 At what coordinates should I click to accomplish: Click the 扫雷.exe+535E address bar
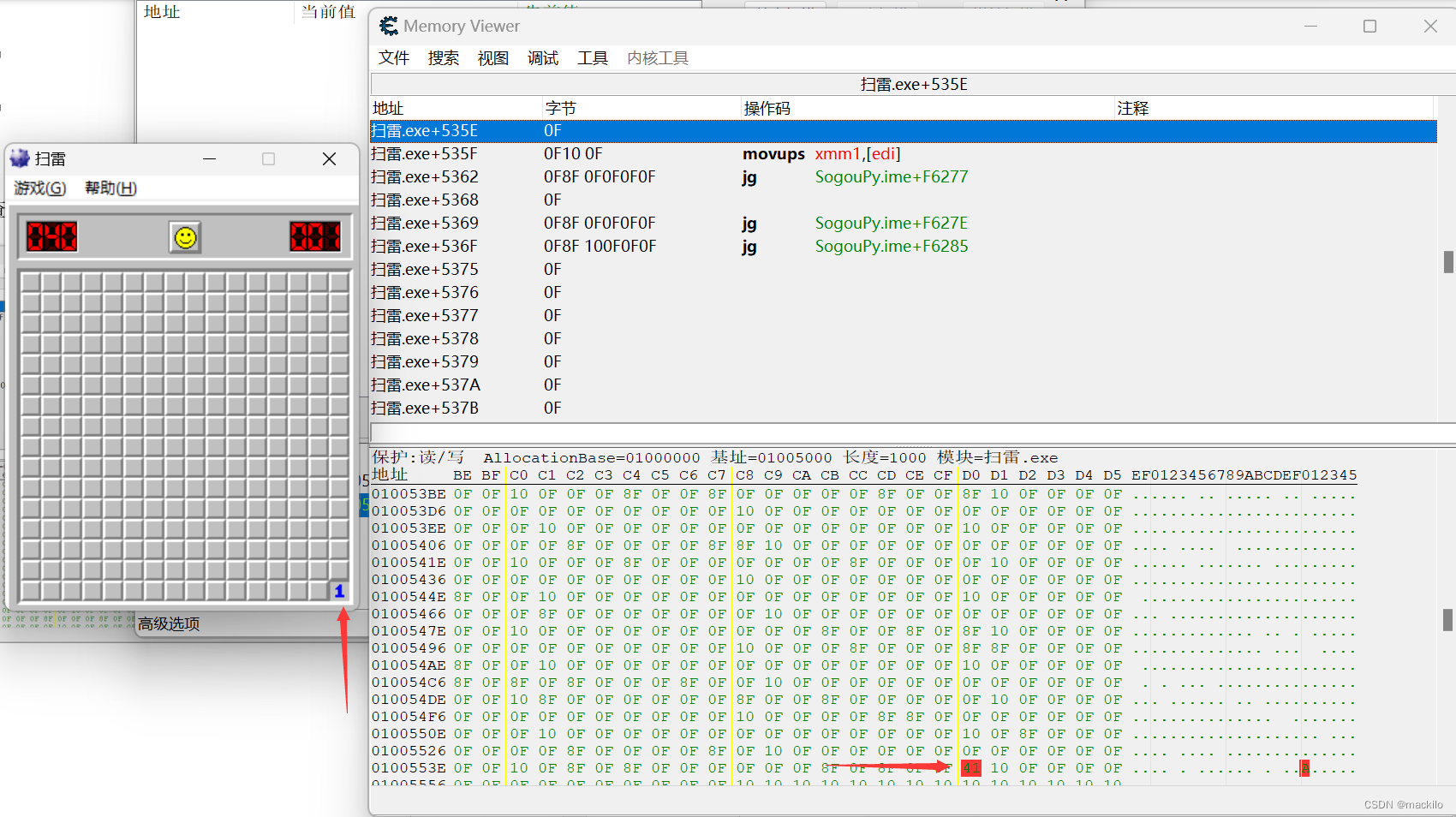(x=914, y=85)
